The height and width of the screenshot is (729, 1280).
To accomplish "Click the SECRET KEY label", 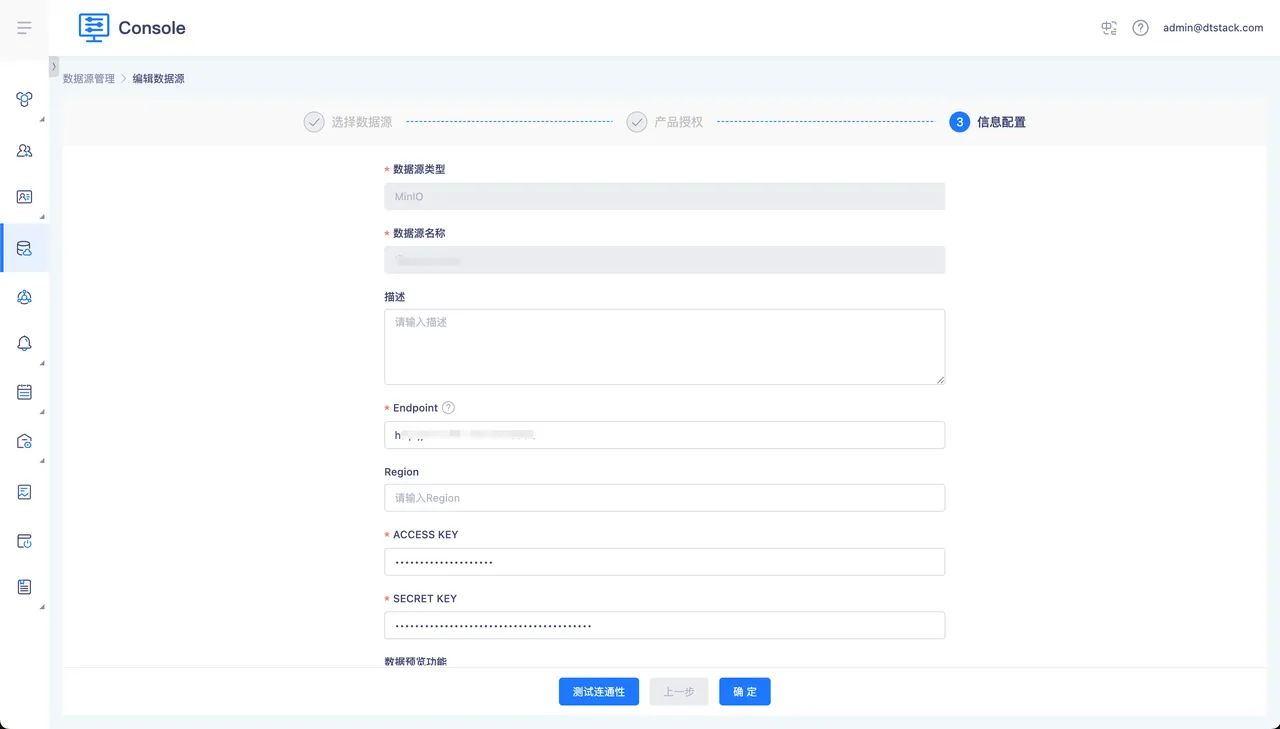I will pos(425,599).
